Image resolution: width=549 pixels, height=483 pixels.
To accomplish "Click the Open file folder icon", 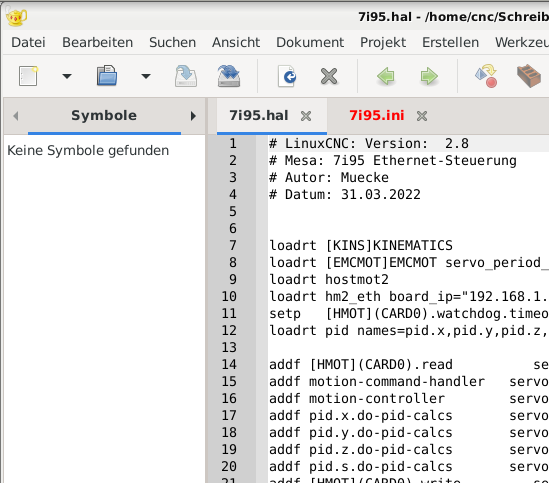I will pos(107,76).
